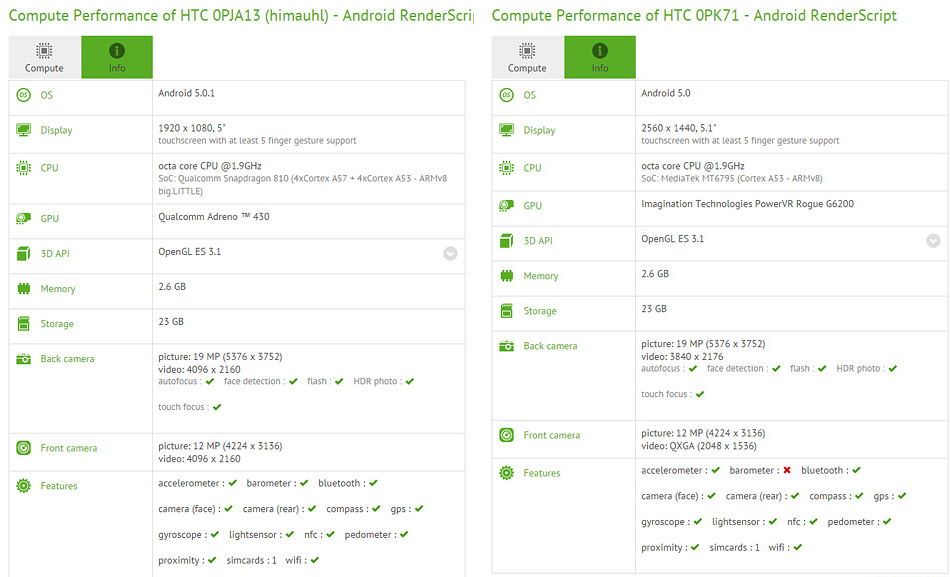Click the Android 5.0.1 OS value
Viewport: 950px width, 577px height.
(x=187, y=93)
